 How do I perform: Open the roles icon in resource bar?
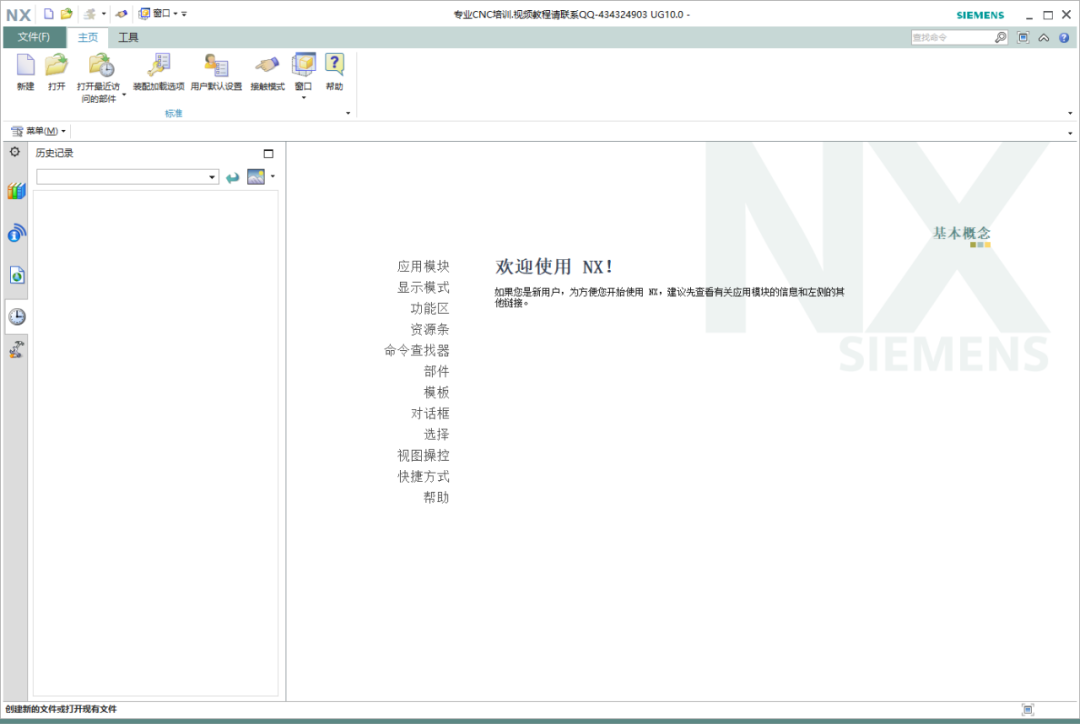coord(17,350)
